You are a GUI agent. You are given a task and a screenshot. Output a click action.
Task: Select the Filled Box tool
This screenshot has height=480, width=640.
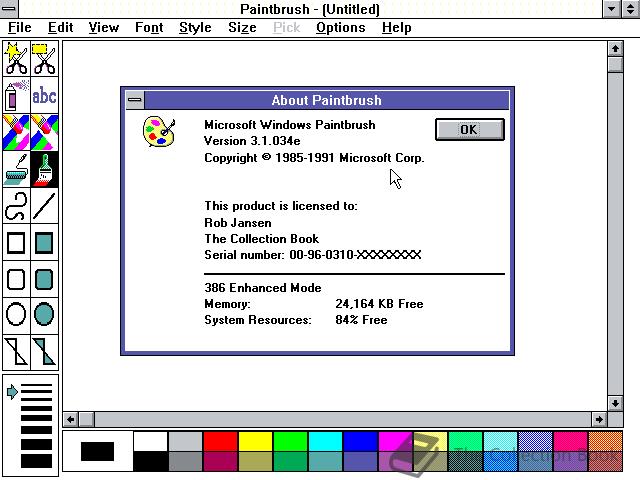coord(44,242)
